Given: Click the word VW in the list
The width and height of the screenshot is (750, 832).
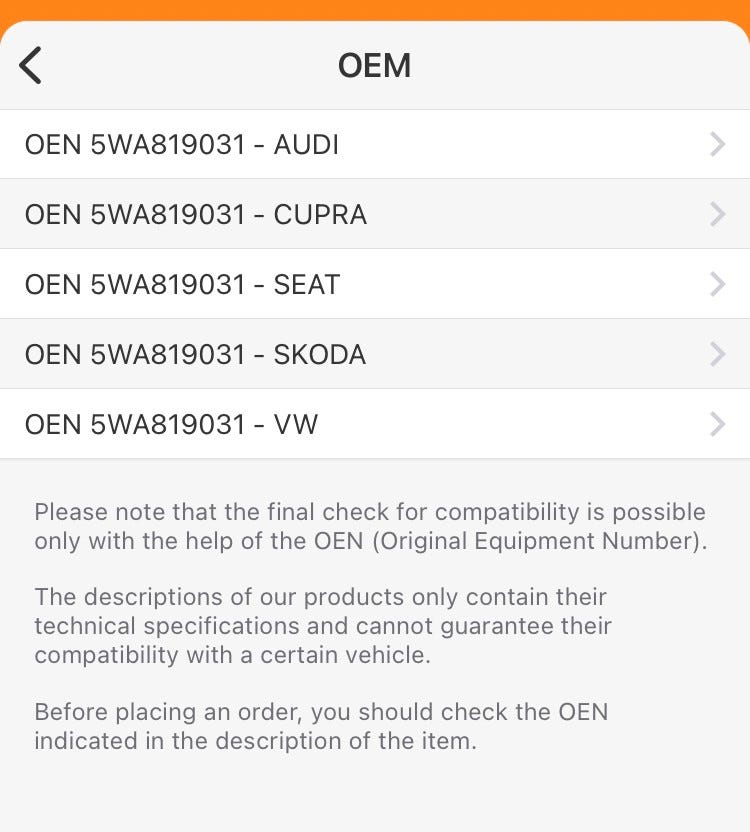Looking at the screenshot, I should click(296, 425).
